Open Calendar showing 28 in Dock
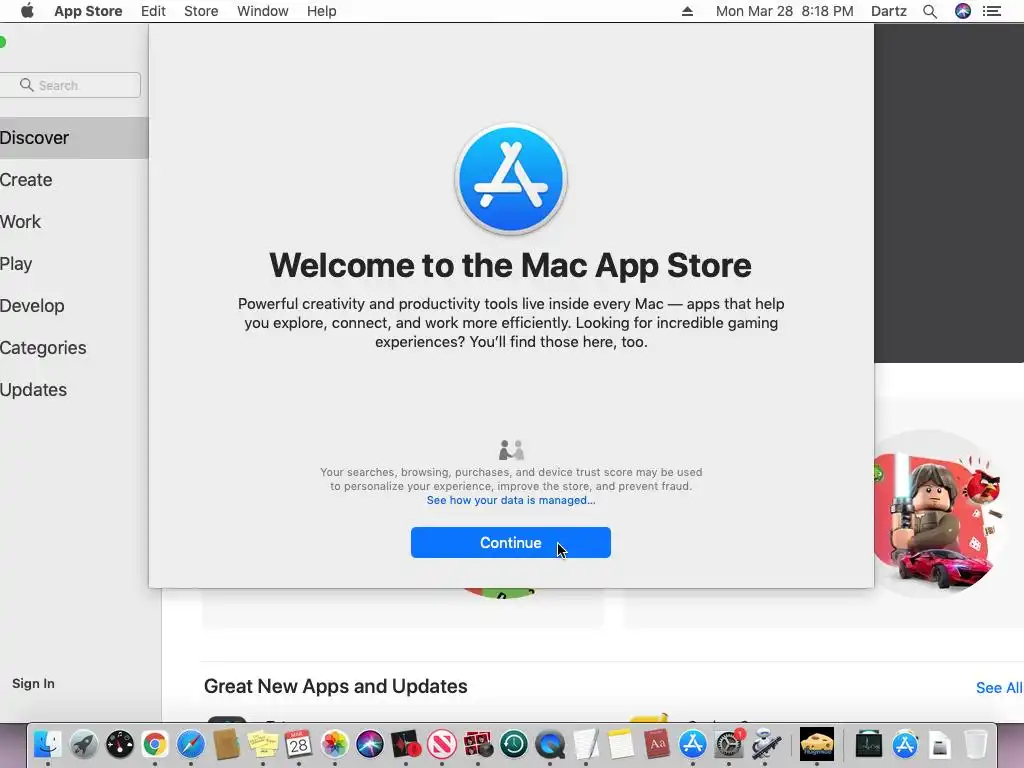The image size is (1024, 768). (x=298, y=744)
